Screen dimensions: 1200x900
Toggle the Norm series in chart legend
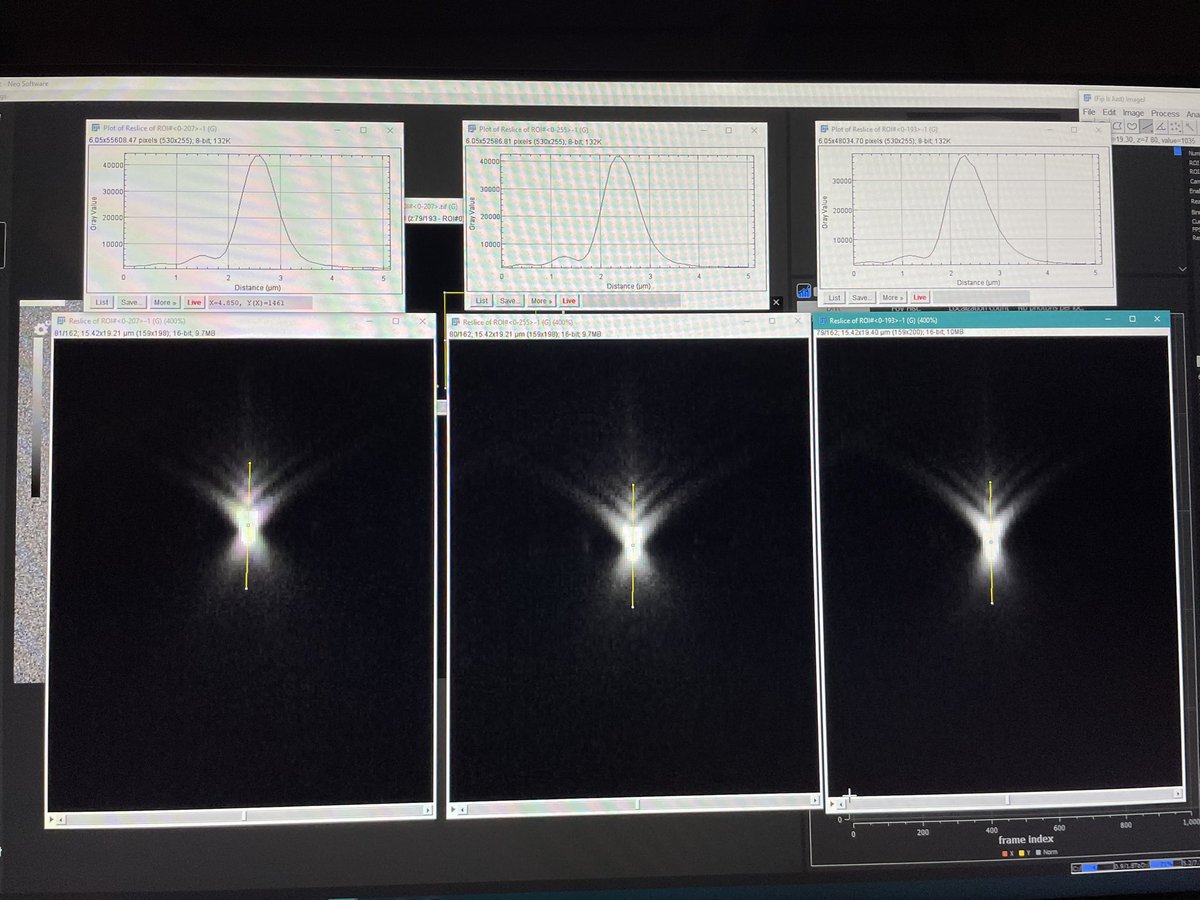click(x=1046, y=853)
